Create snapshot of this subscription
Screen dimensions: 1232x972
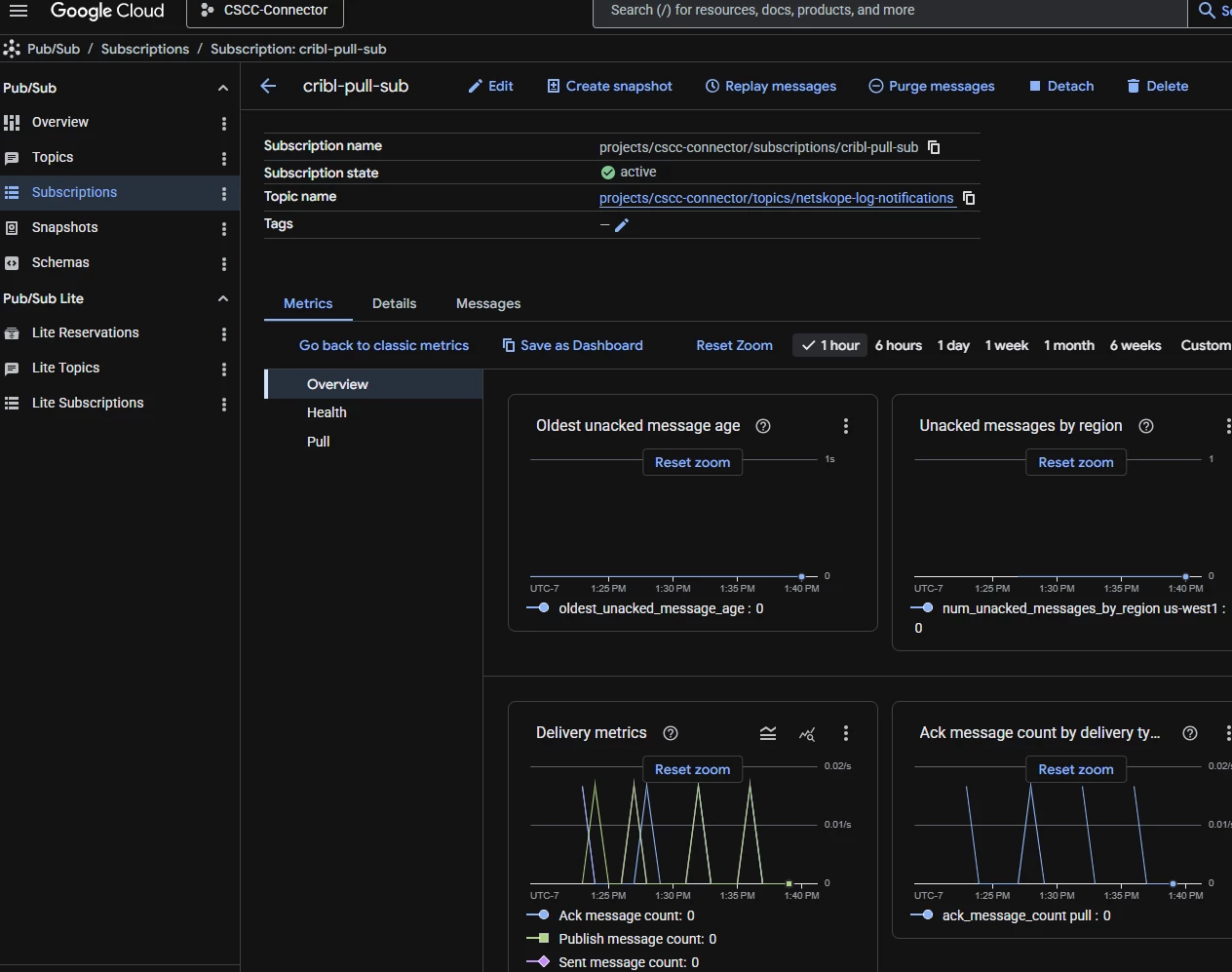coord(609,86)
